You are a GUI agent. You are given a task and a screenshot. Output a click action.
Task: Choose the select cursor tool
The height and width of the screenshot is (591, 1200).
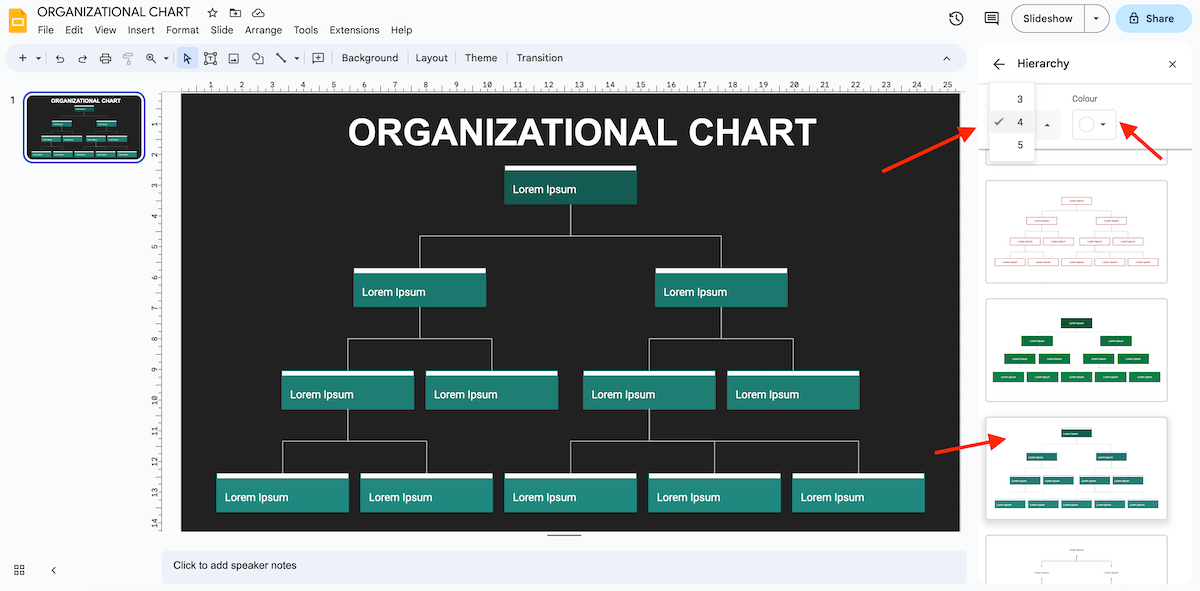click(187, 58)
